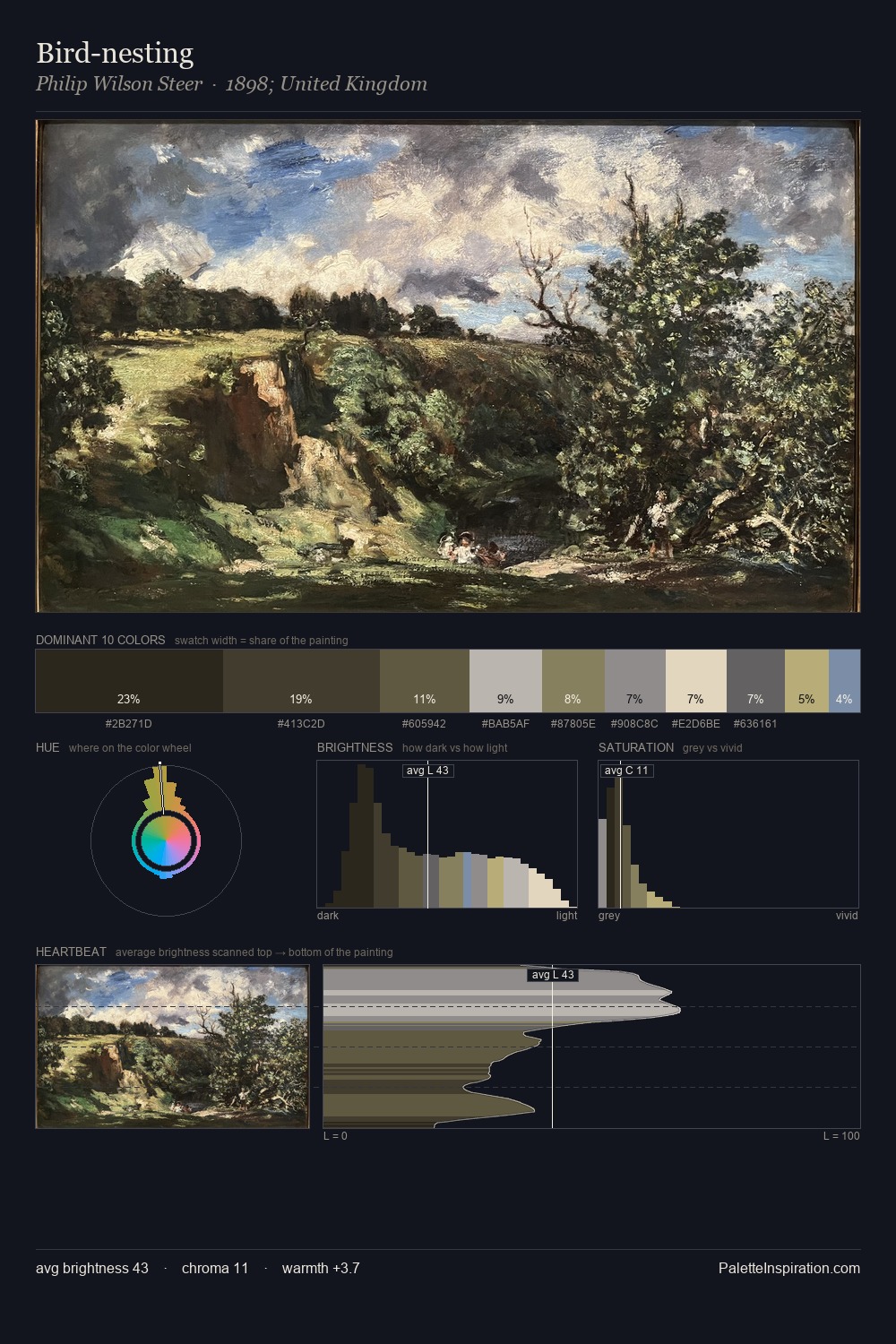This screenshot has height=1344, width=896.
Task: Select the 4% blue swatch
Action: (x=844, y=681)
